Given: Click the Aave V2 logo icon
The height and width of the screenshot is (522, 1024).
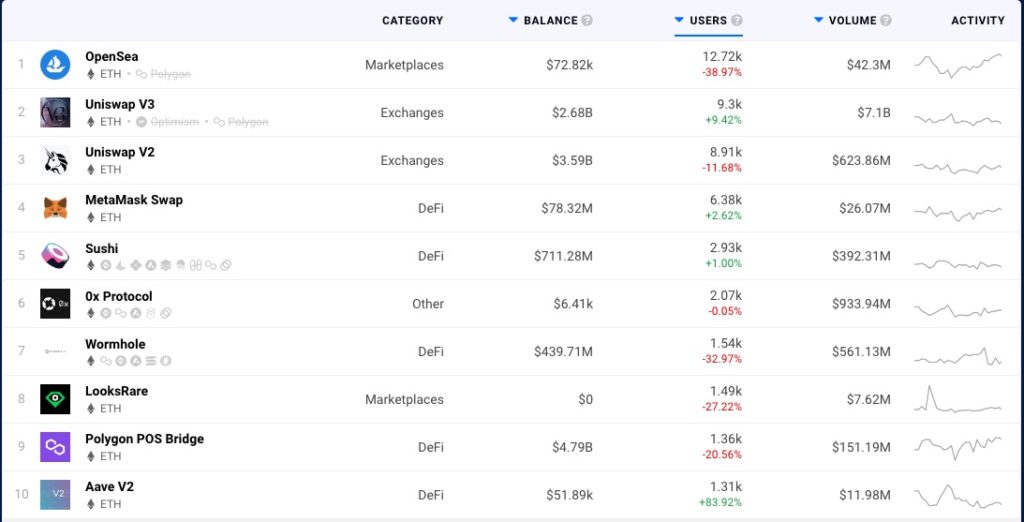Looking at the screenshot, I should (55, 495).
